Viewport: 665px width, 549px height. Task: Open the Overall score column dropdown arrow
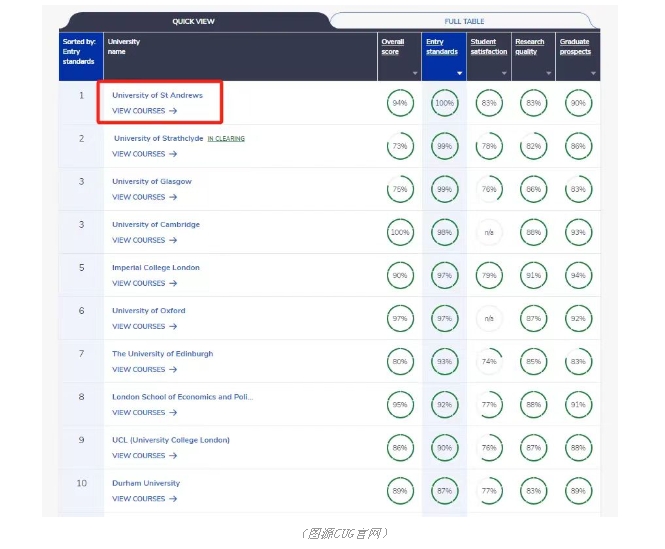(x=415, y=73)
